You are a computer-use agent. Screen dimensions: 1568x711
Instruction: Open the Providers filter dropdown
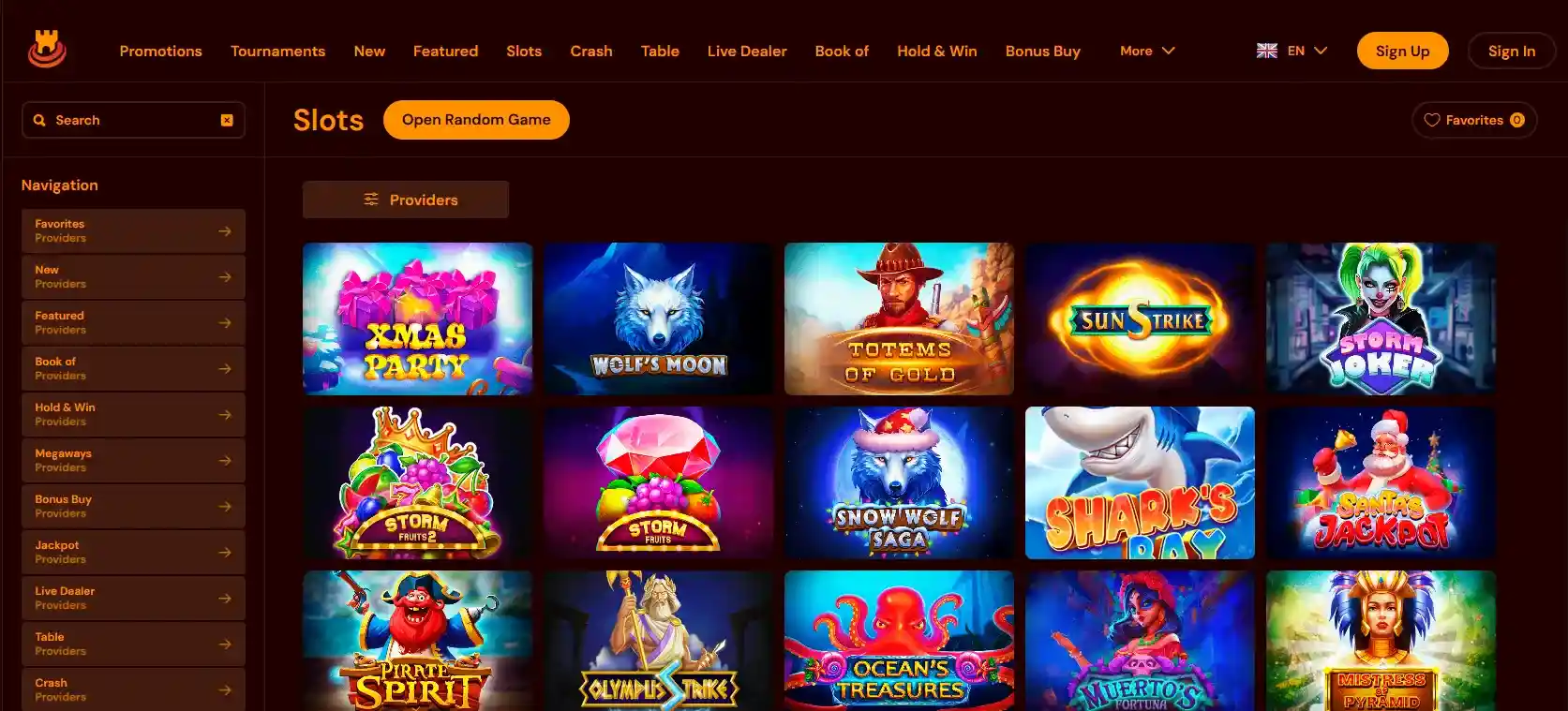click(x=406, y=200)
